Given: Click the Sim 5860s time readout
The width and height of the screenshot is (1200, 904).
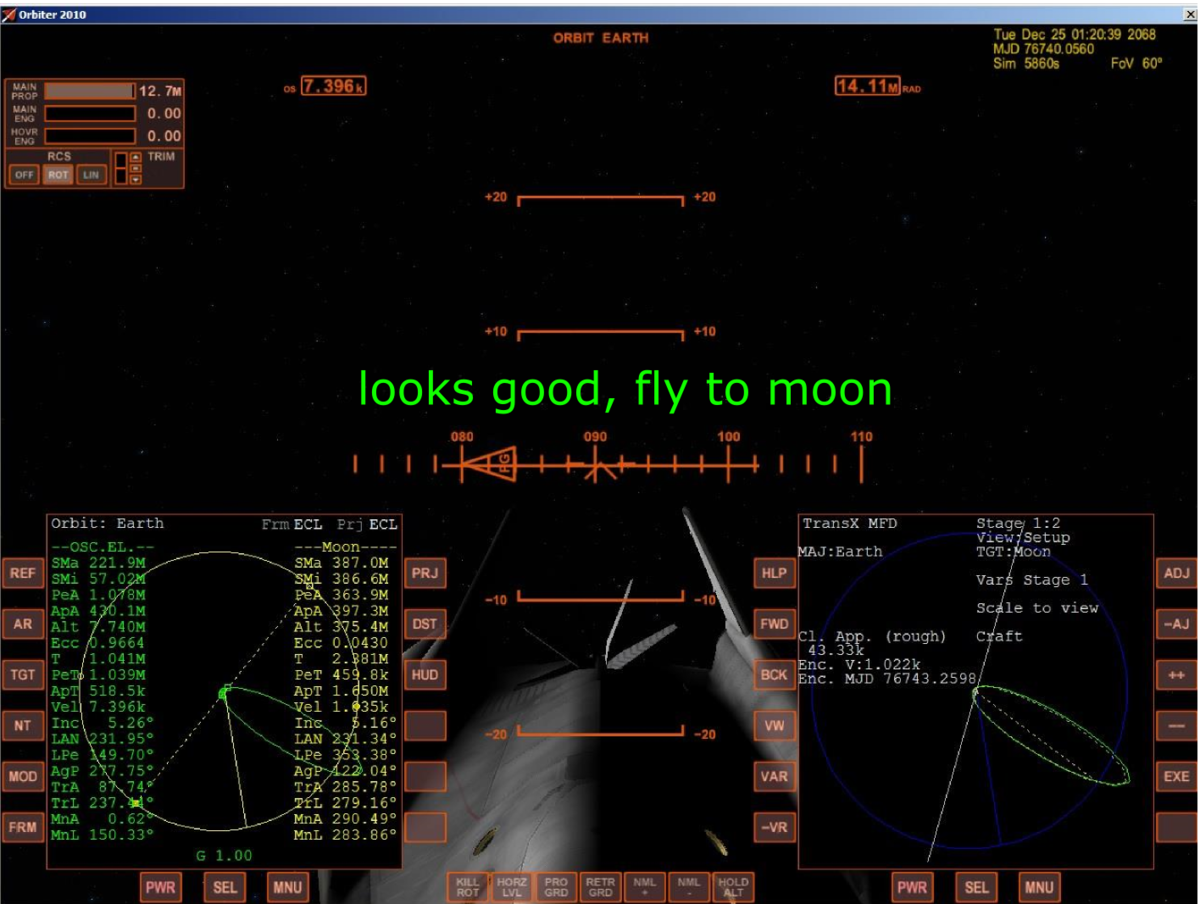Looking at the screenshot, I should point(1026,63).
